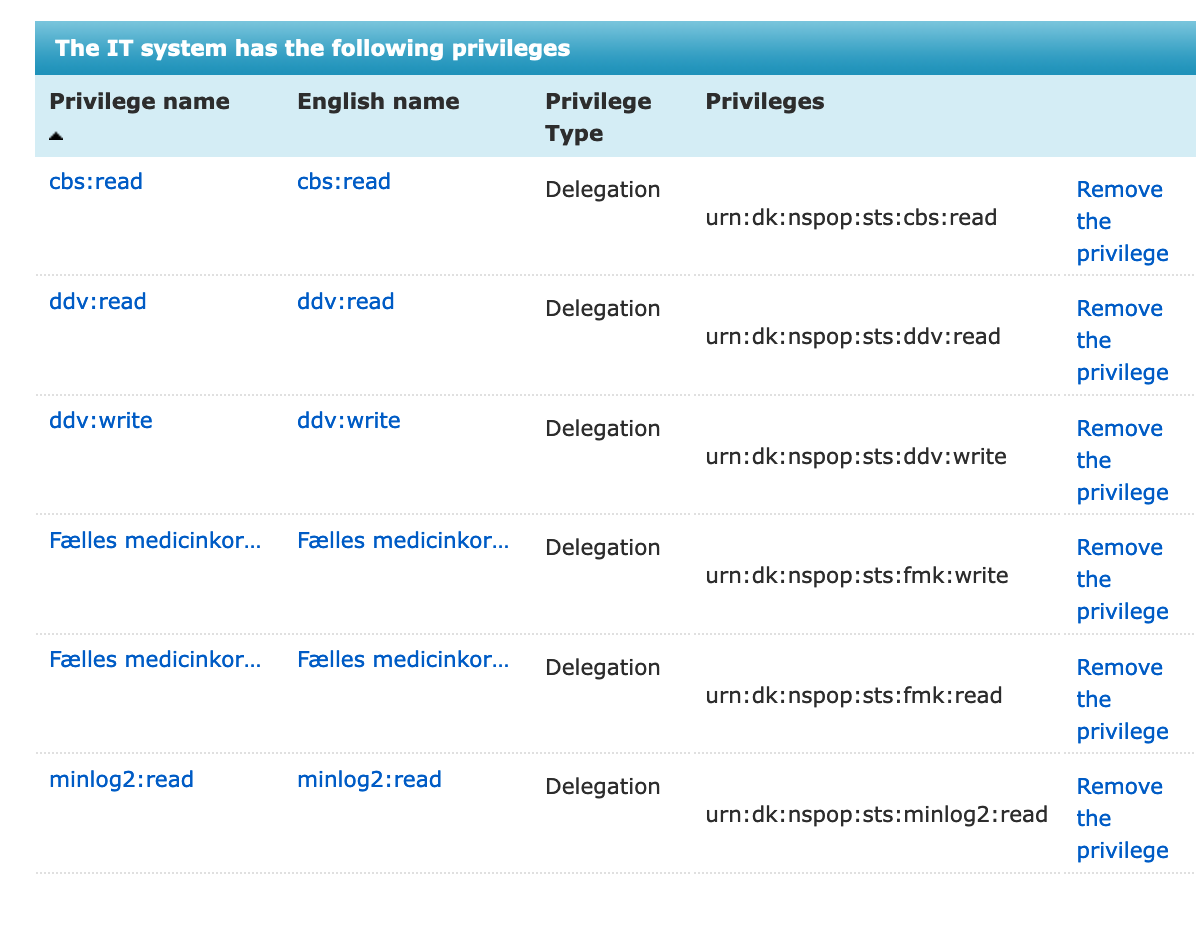Click the English name column header
Image resolution: width=1196 pixels, height=946 pixels.
[x=378, y=102]
